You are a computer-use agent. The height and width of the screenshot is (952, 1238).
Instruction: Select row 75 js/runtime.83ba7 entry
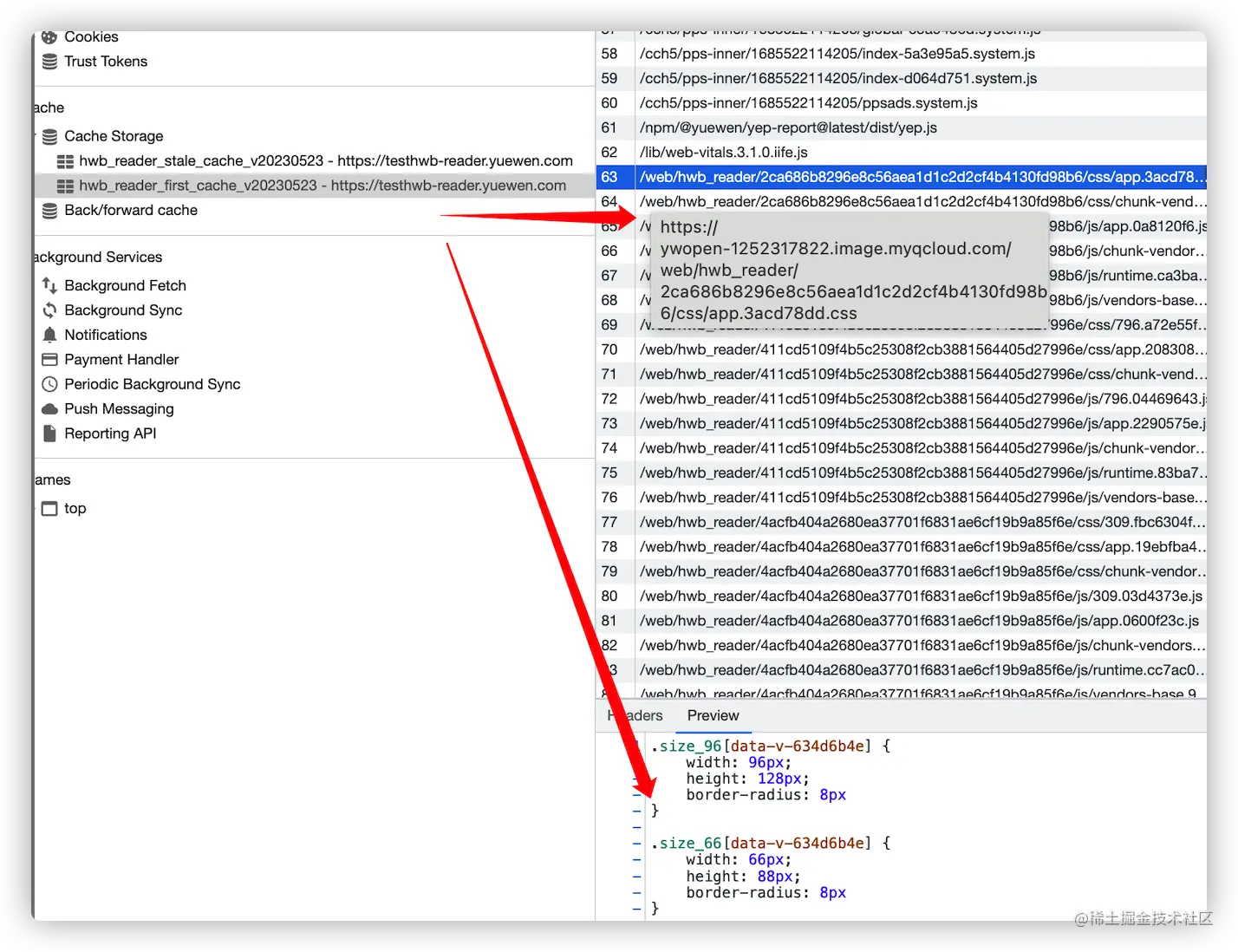click(902, 473)
